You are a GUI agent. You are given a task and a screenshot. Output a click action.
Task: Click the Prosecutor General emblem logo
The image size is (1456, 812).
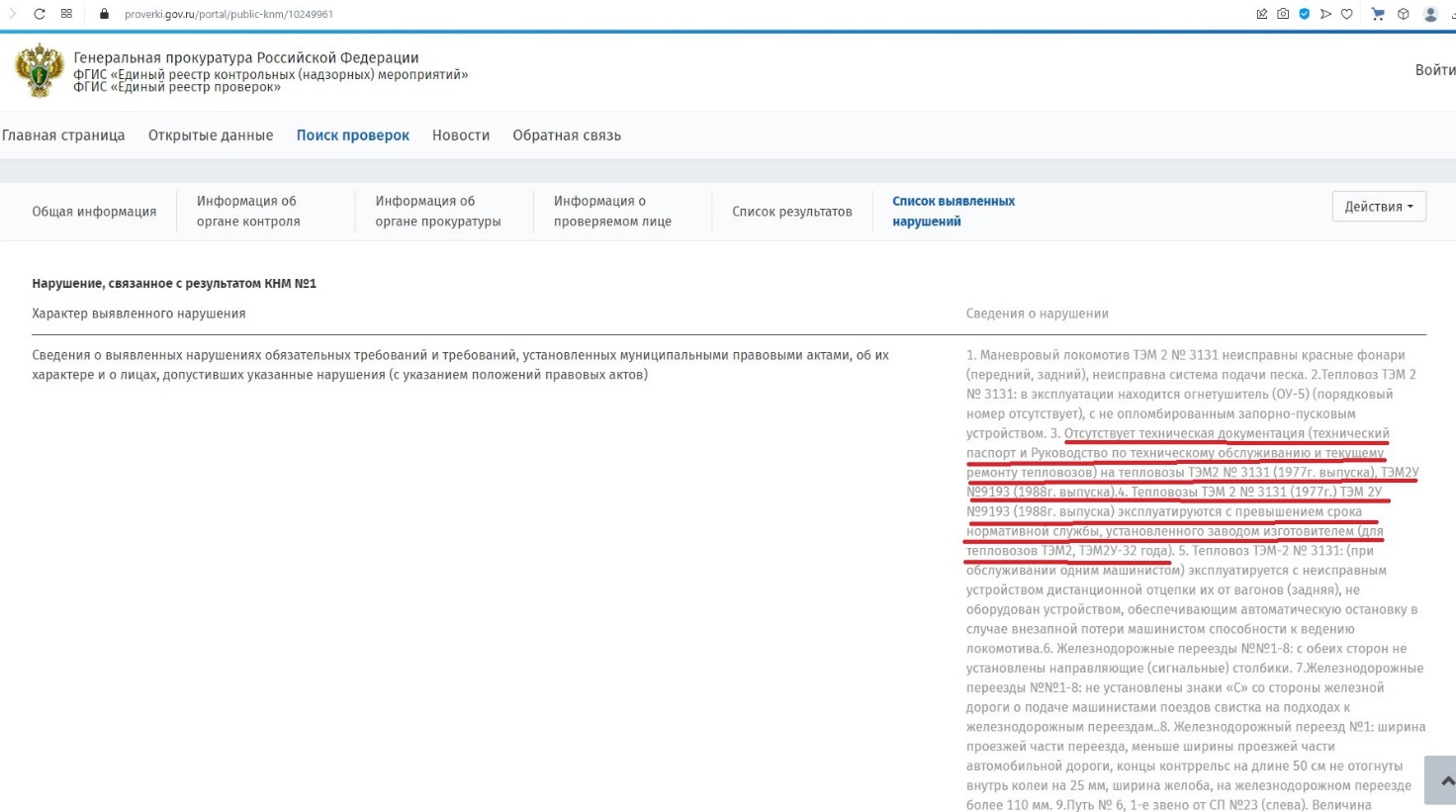pos(40,70)
